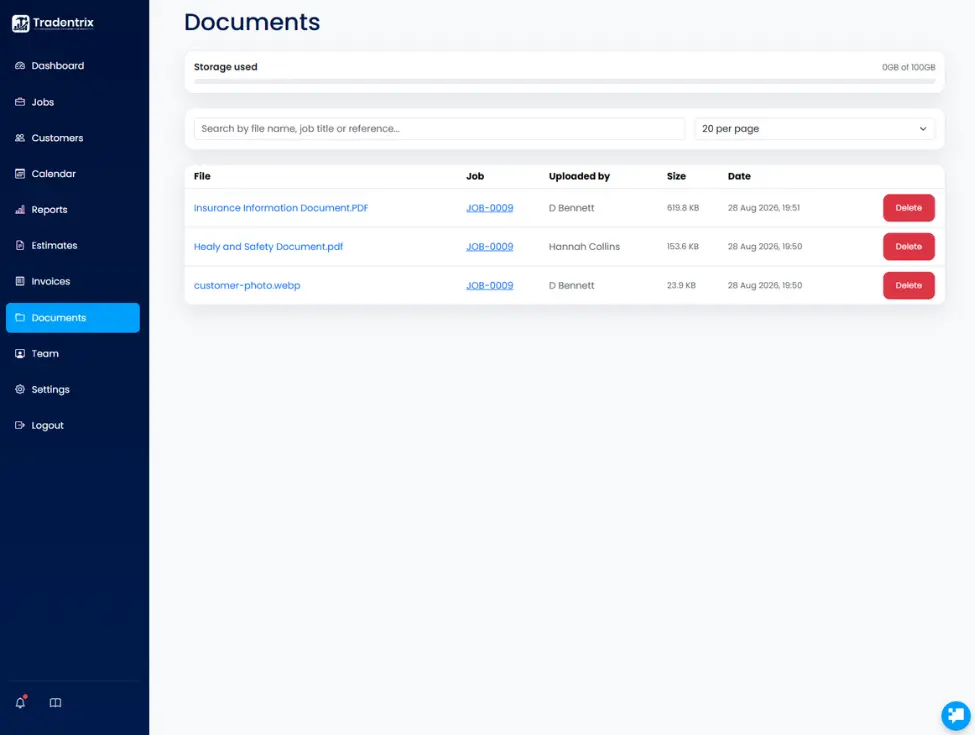
Task: Click the Tradentrix logo icon
Action: click(x=21, y=23)
